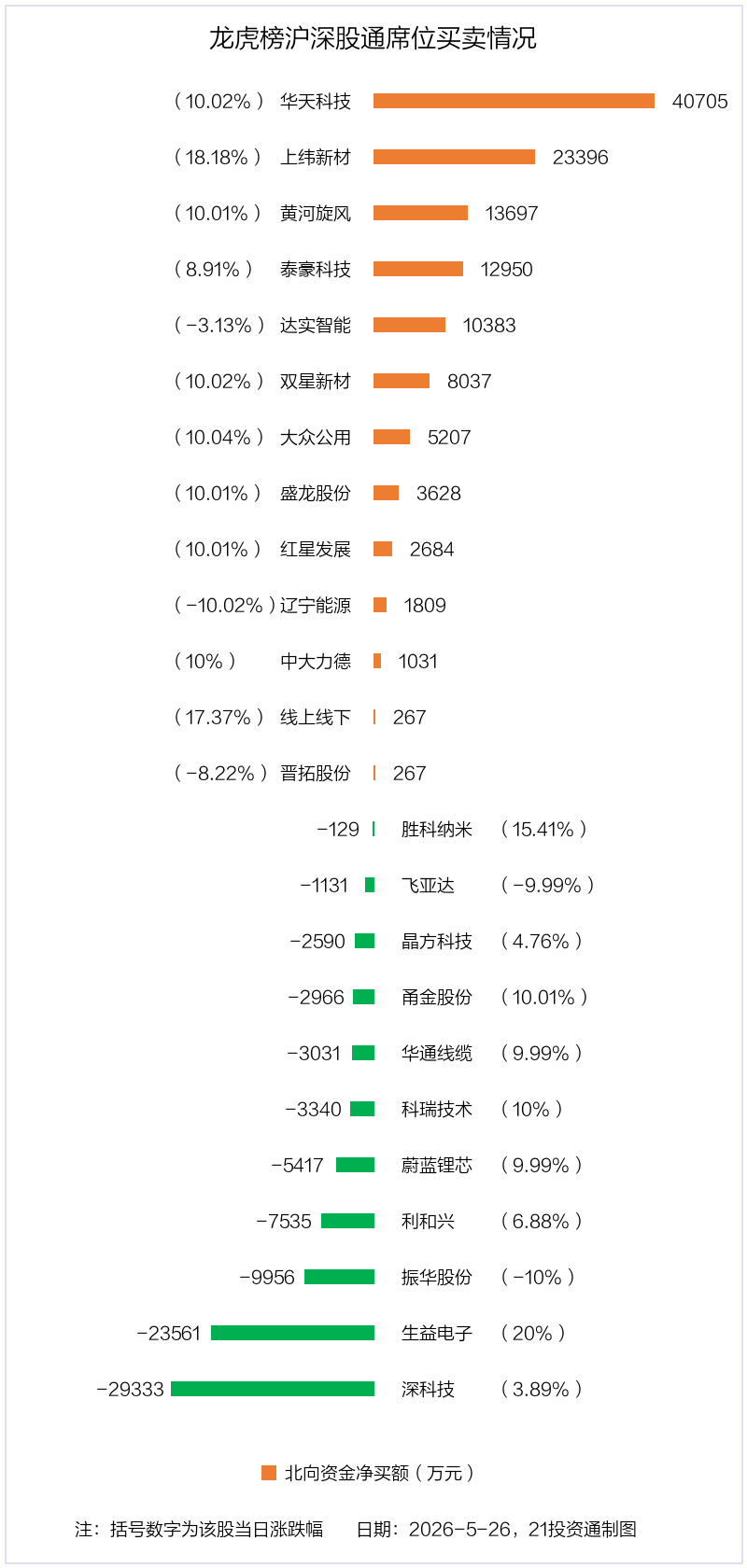Select the footnote 括号数字为该股当日涨跌幅

tap(217, 1529)
